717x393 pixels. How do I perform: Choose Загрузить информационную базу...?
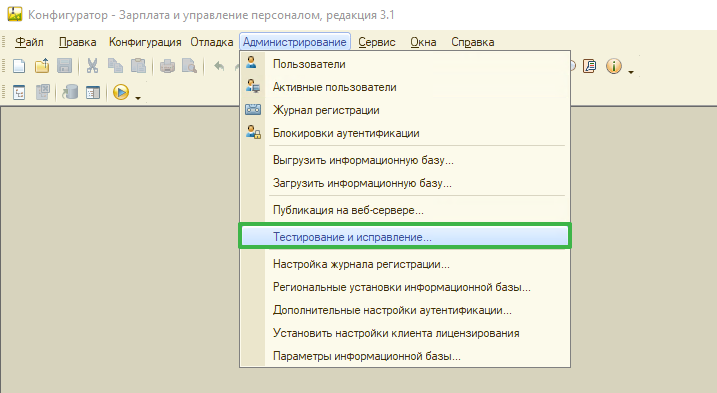[x=405, y=183]
